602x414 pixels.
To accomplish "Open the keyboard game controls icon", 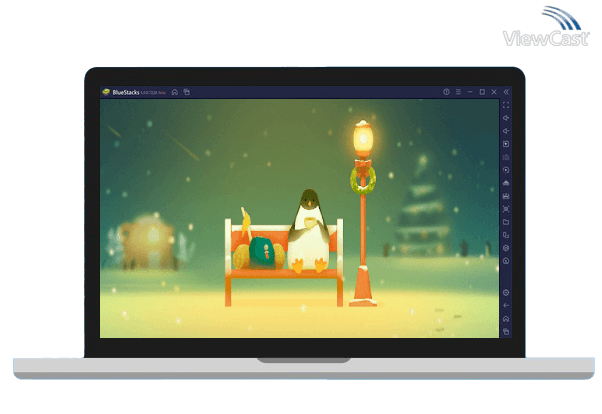I will 506,157.
